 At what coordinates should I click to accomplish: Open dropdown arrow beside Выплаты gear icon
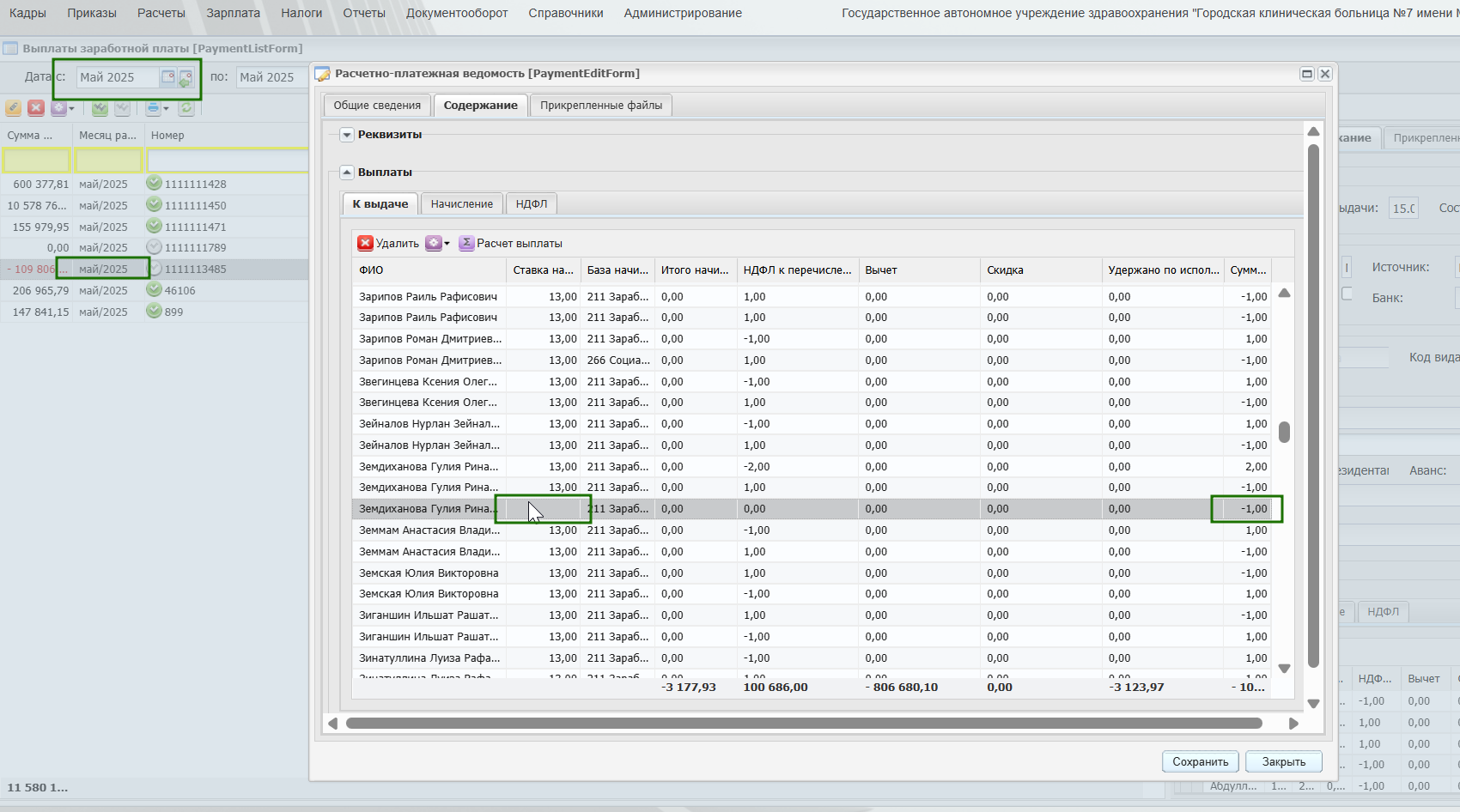(447, 244)
